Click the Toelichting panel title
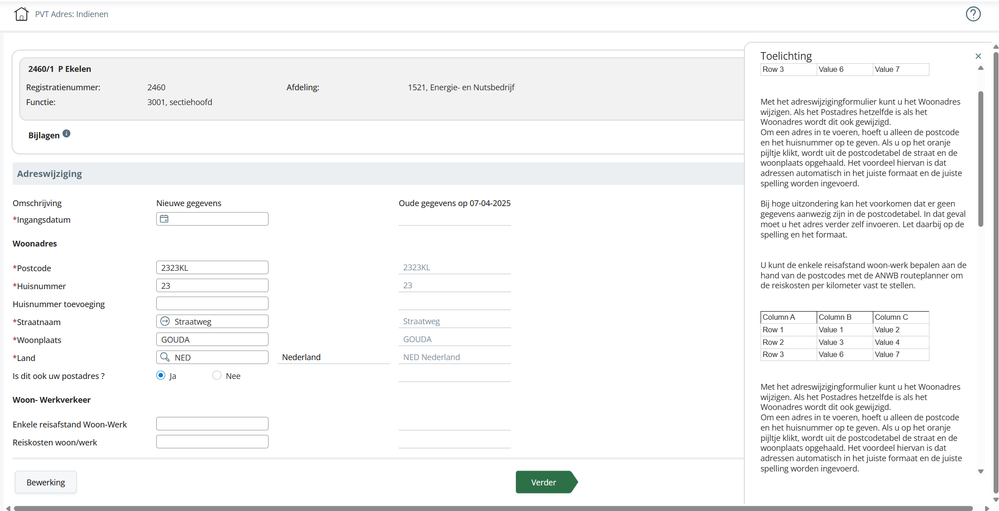 pyautogui.click(x=786, y=56)
